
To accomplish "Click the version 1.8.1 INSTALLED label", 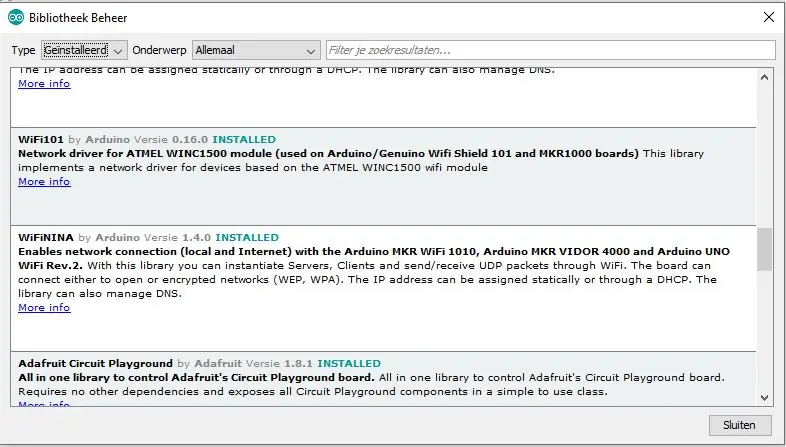I will click(332, 363).
